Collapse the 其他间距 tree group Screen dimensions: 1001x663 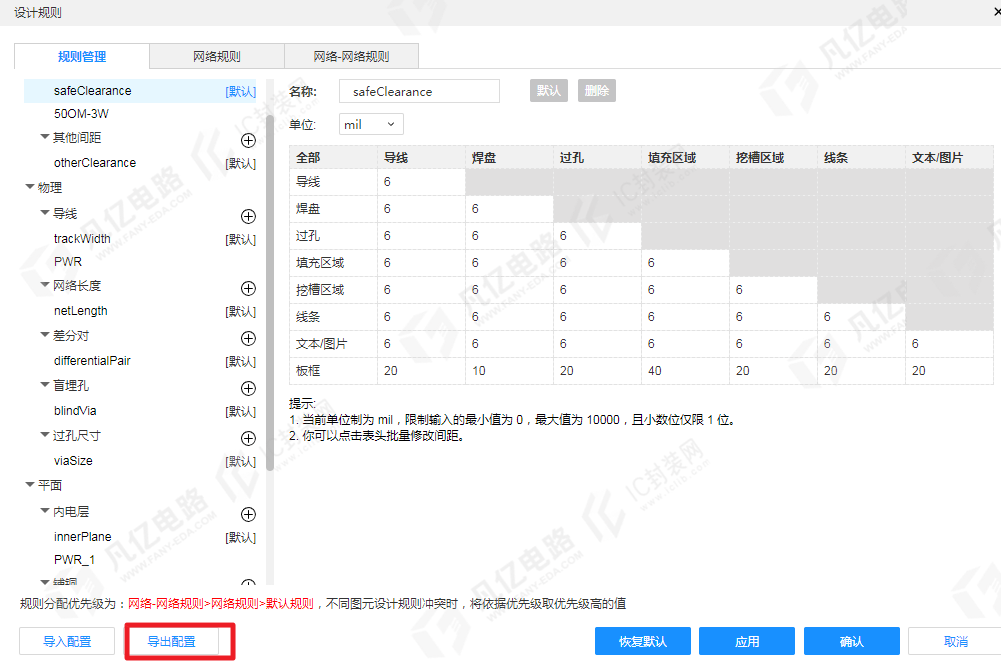[45, 137]
